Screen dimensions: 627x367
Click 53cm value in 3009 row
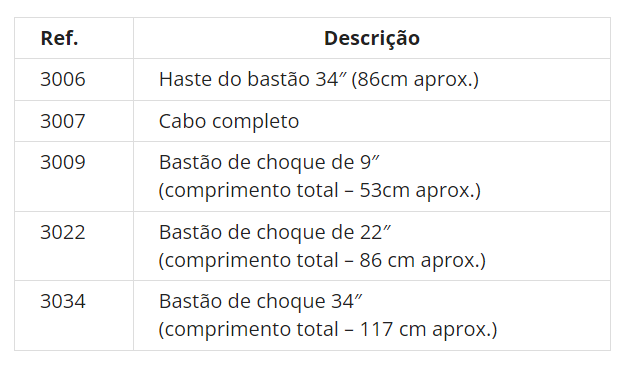[x=384, y=190]
